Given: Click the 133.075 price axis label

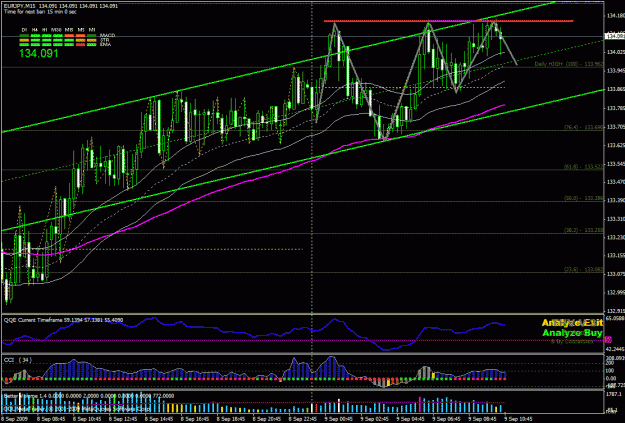Looking at the screenshot, I should (616, 274).
